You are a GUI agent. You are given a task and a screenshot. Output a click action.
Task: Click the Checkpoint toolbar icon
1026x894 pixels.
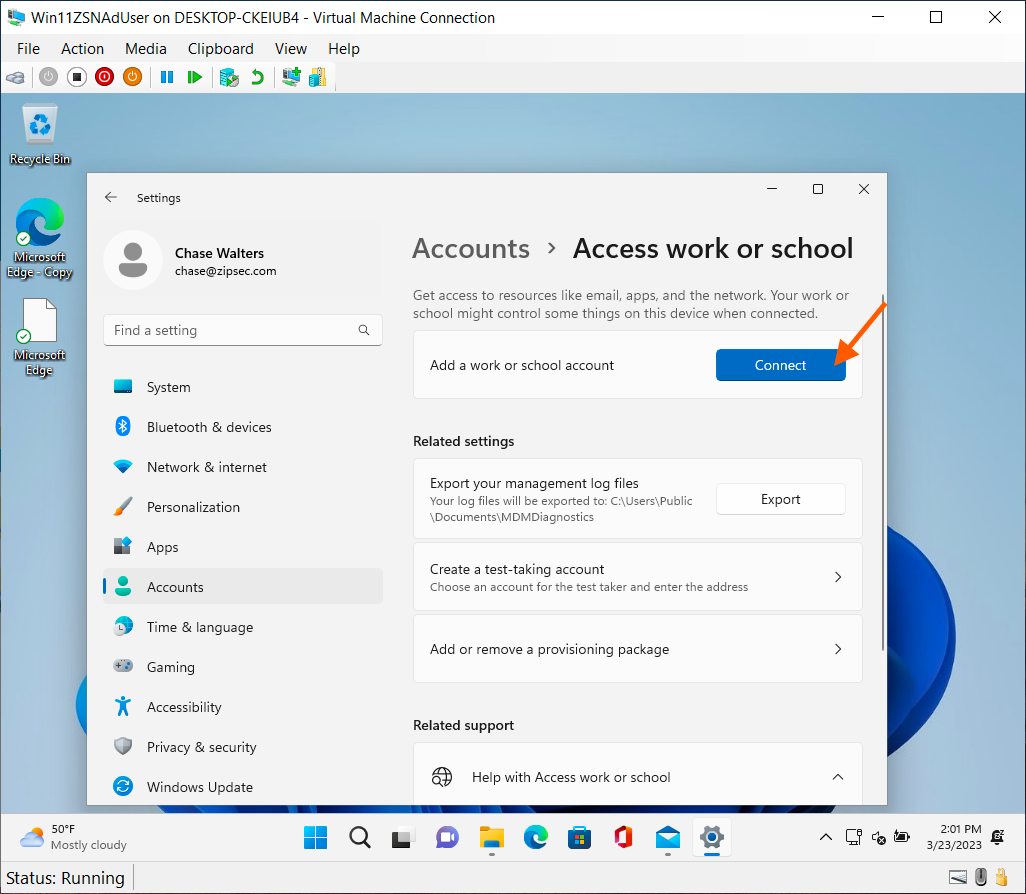pyautogui.click(x=229, y=77)
